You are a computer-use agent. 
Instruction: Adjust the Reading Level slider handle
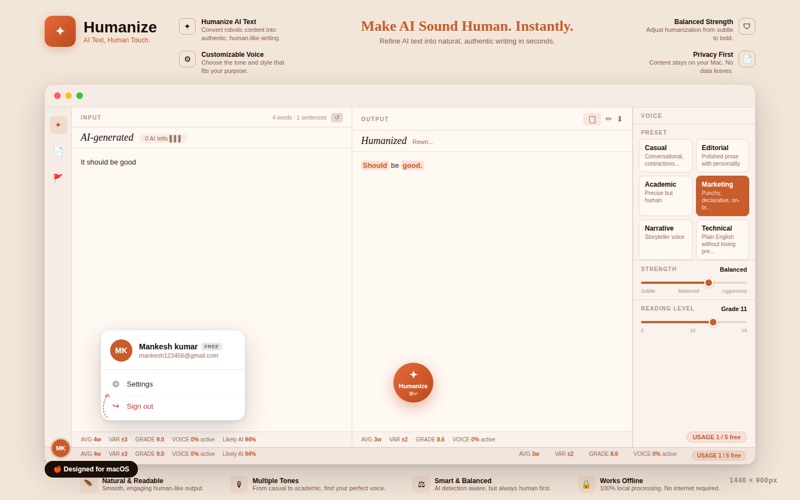tap(713, 322)
